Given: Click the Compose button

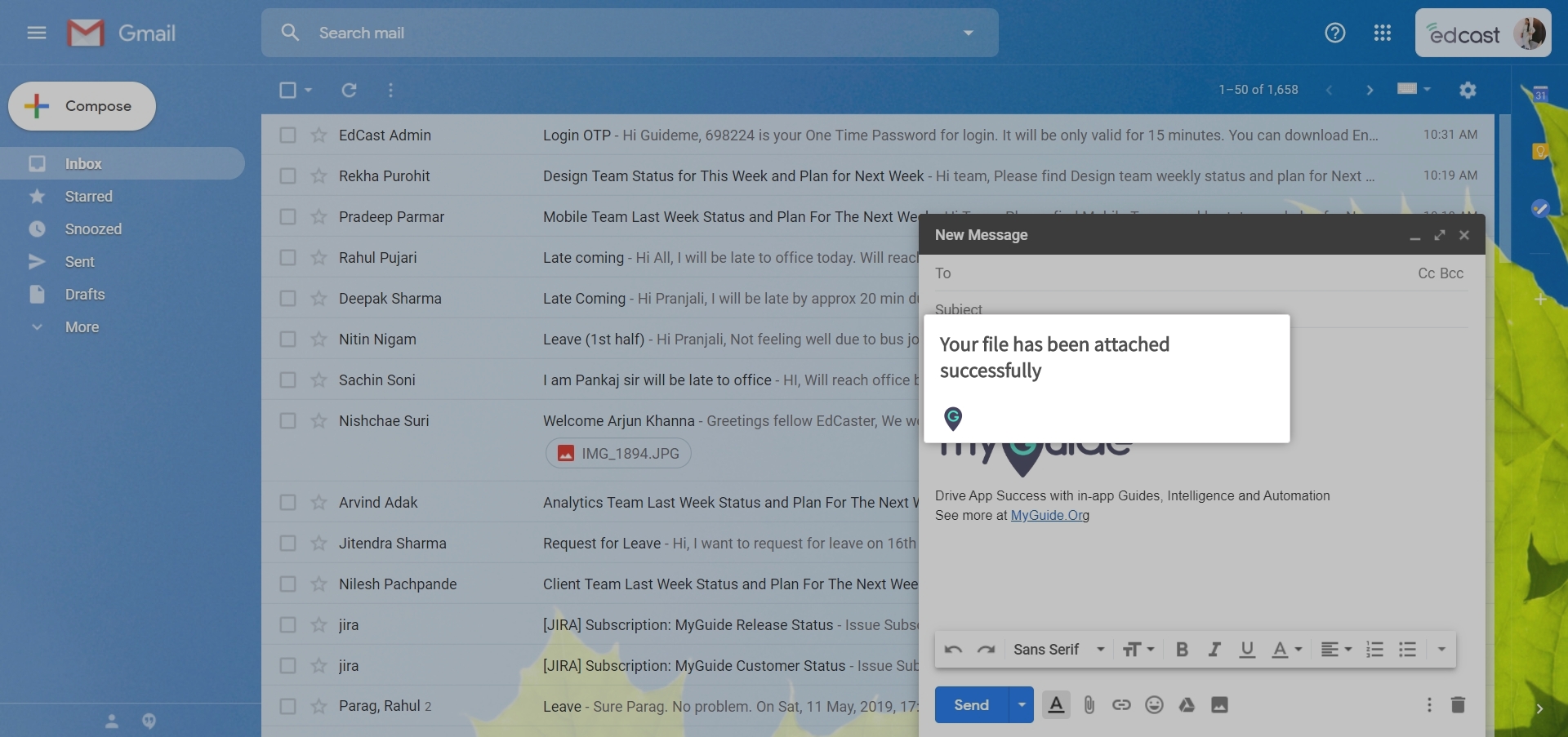Looking at the screenshot, I should click(x=82, y=106).
